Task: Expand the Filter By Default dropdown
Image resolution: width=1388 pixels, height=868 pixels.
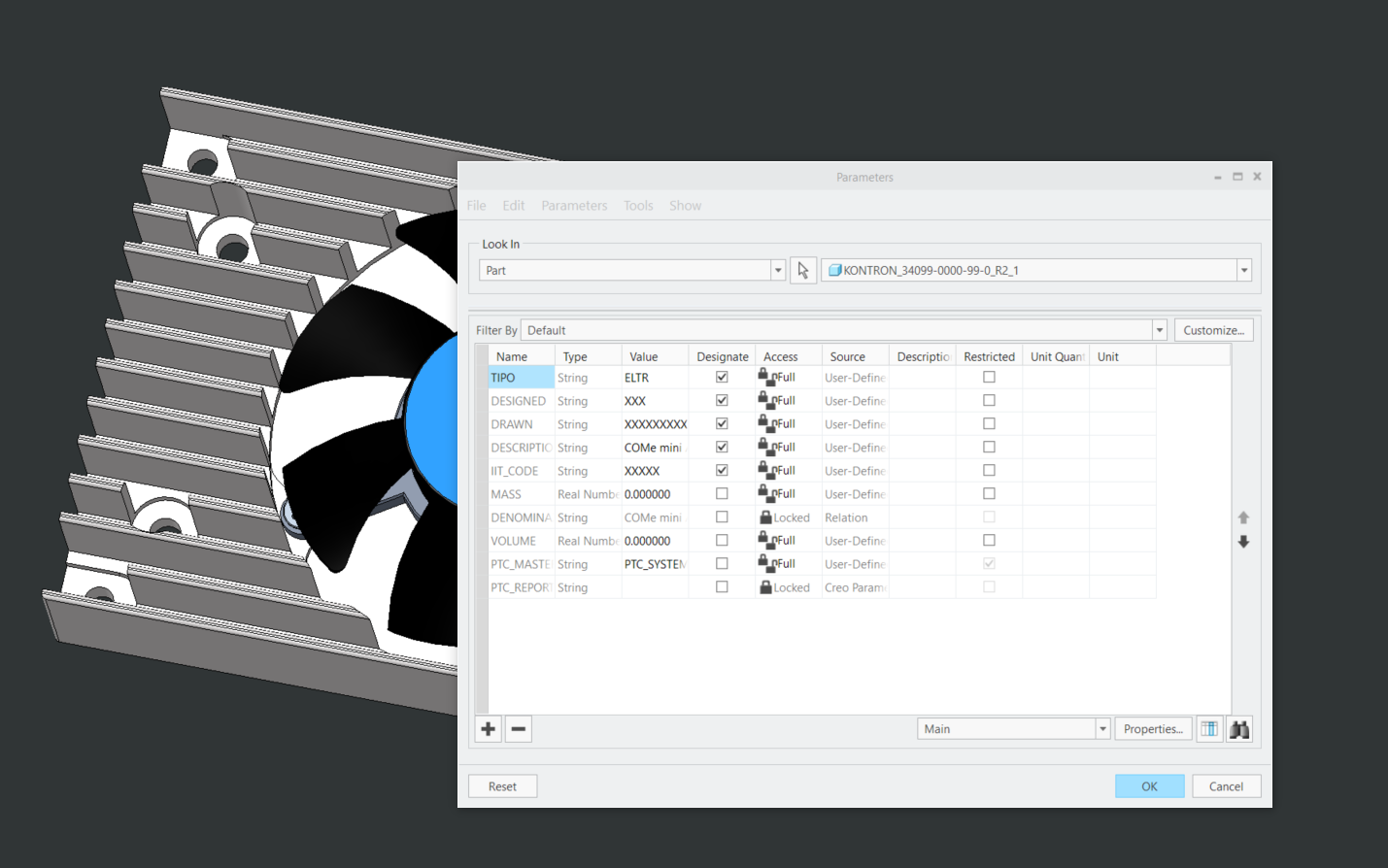Action: [x=1159, y=329]
